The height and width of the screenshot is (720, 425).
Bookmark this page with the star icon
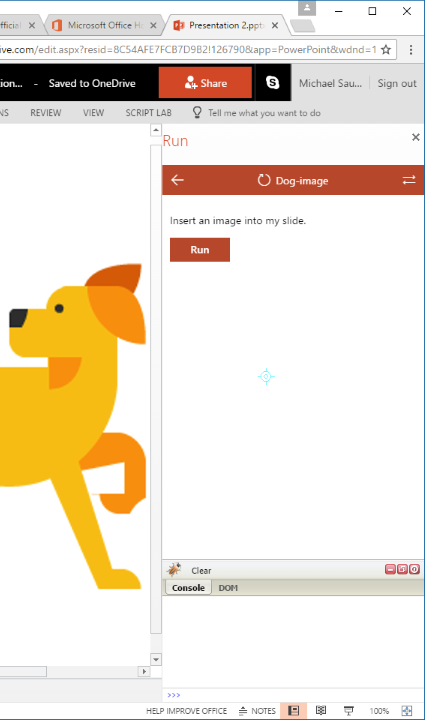point(386,50)
